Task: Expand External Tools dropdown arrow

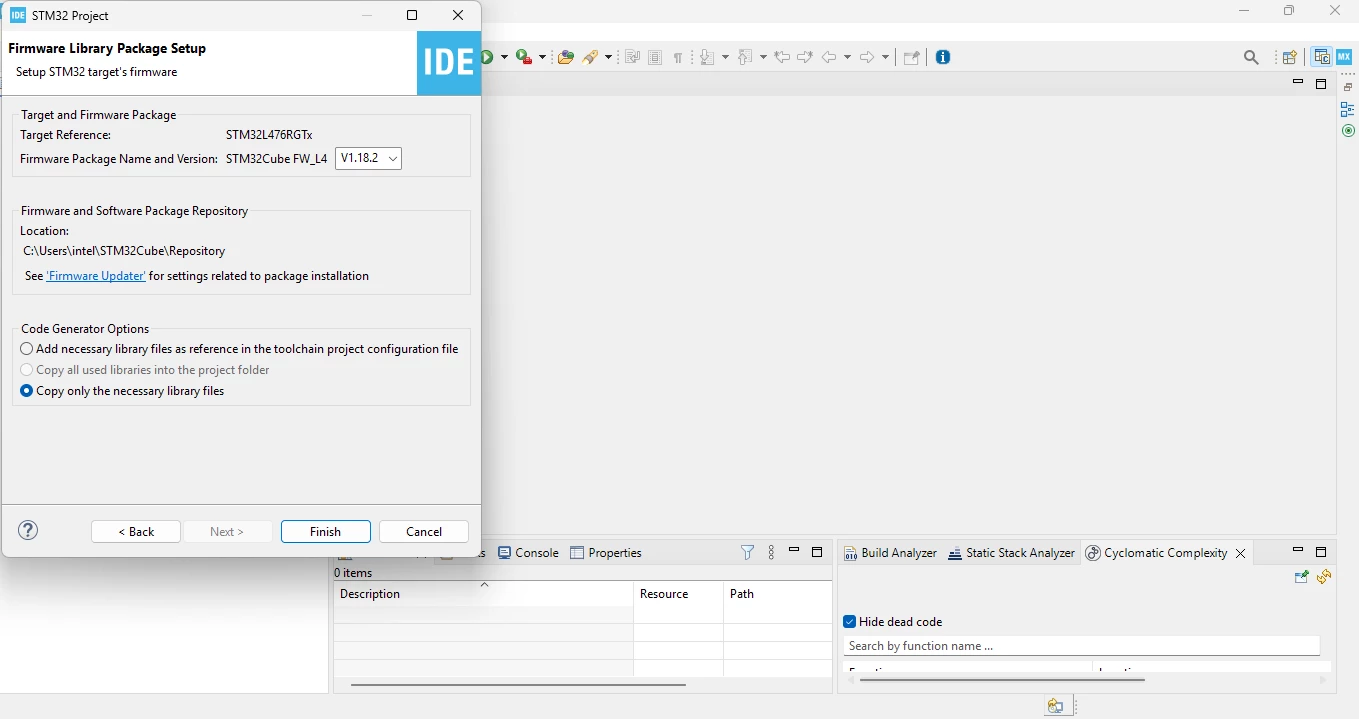Action: [542, 57]
